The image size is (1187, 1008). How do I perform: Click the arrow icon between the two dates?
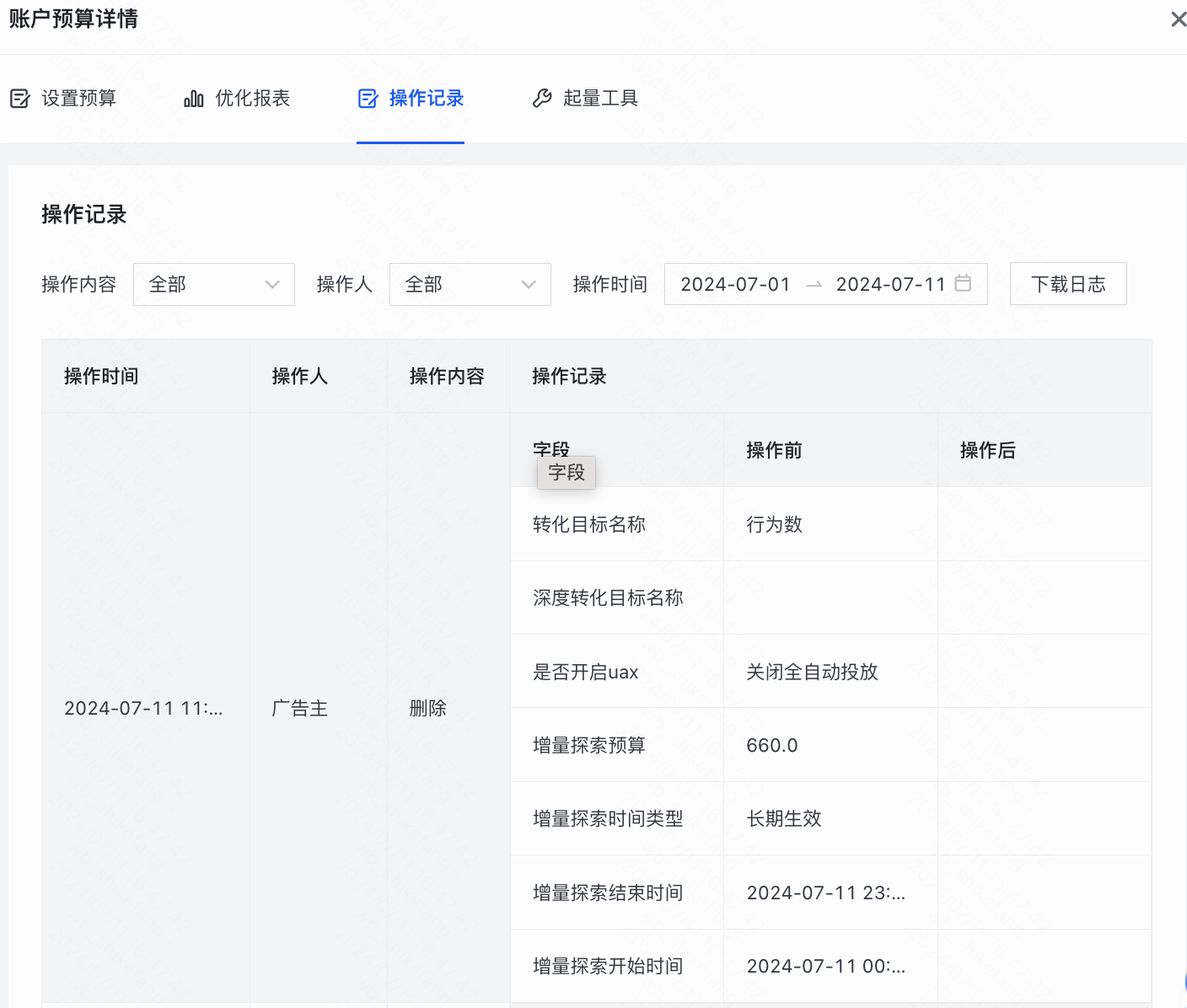tap(814, 284)
